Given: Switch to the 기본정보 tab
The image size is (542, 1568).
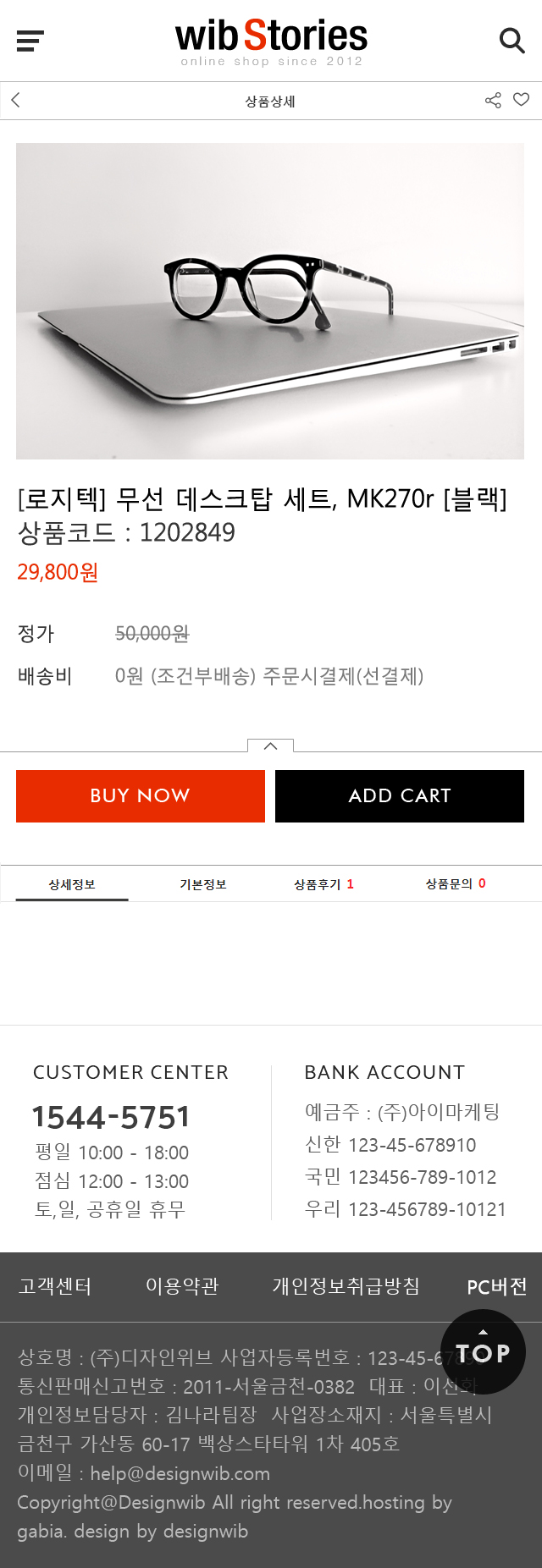Looking at the screenshot, I should [x=203, y=884].
